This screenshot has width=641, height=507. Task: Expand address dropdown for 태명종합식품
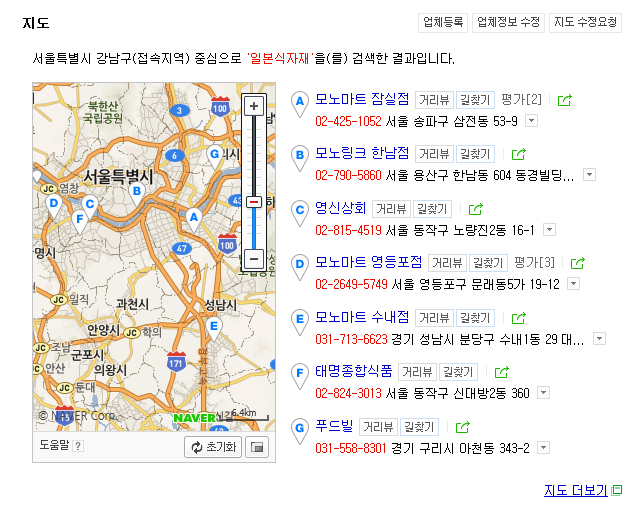click(544, 393)
